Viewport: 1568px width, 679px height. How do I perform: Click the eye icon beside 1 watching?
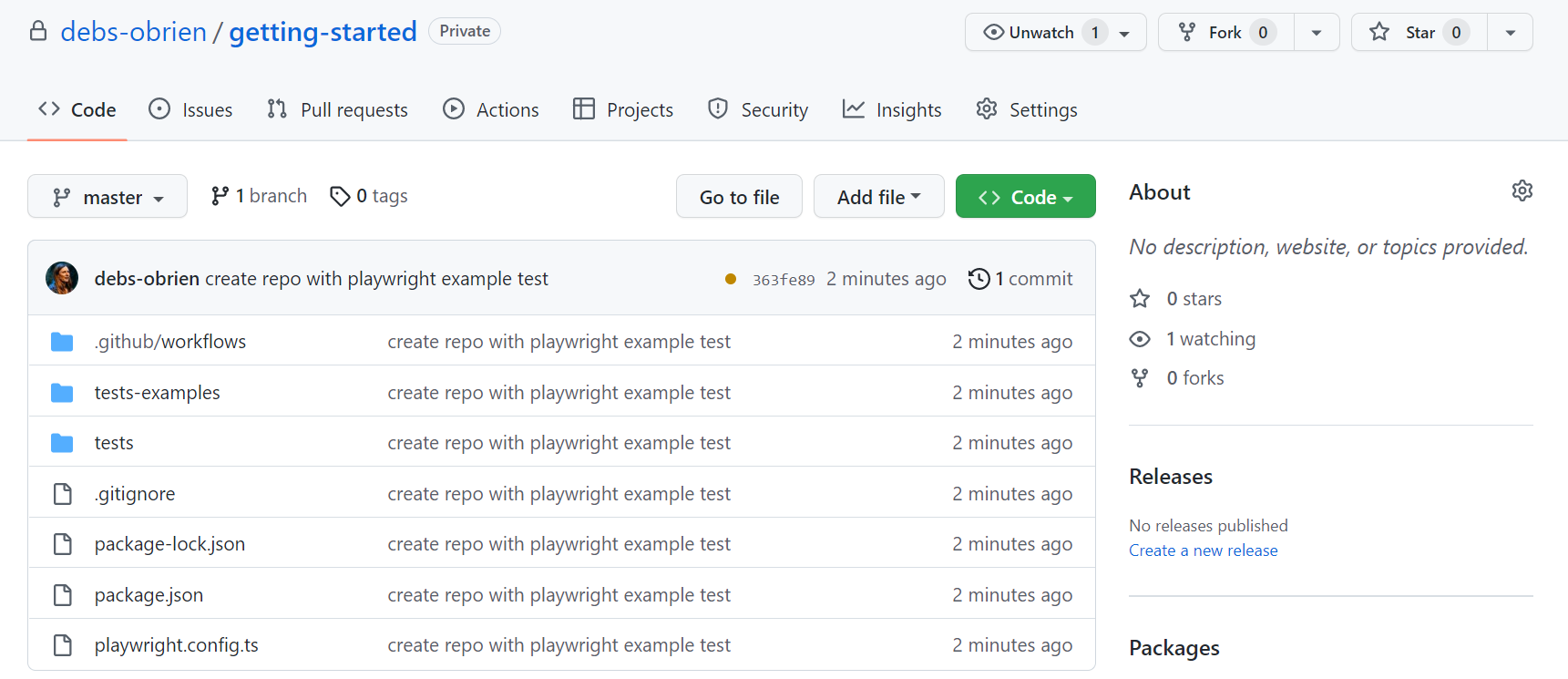1140,339
